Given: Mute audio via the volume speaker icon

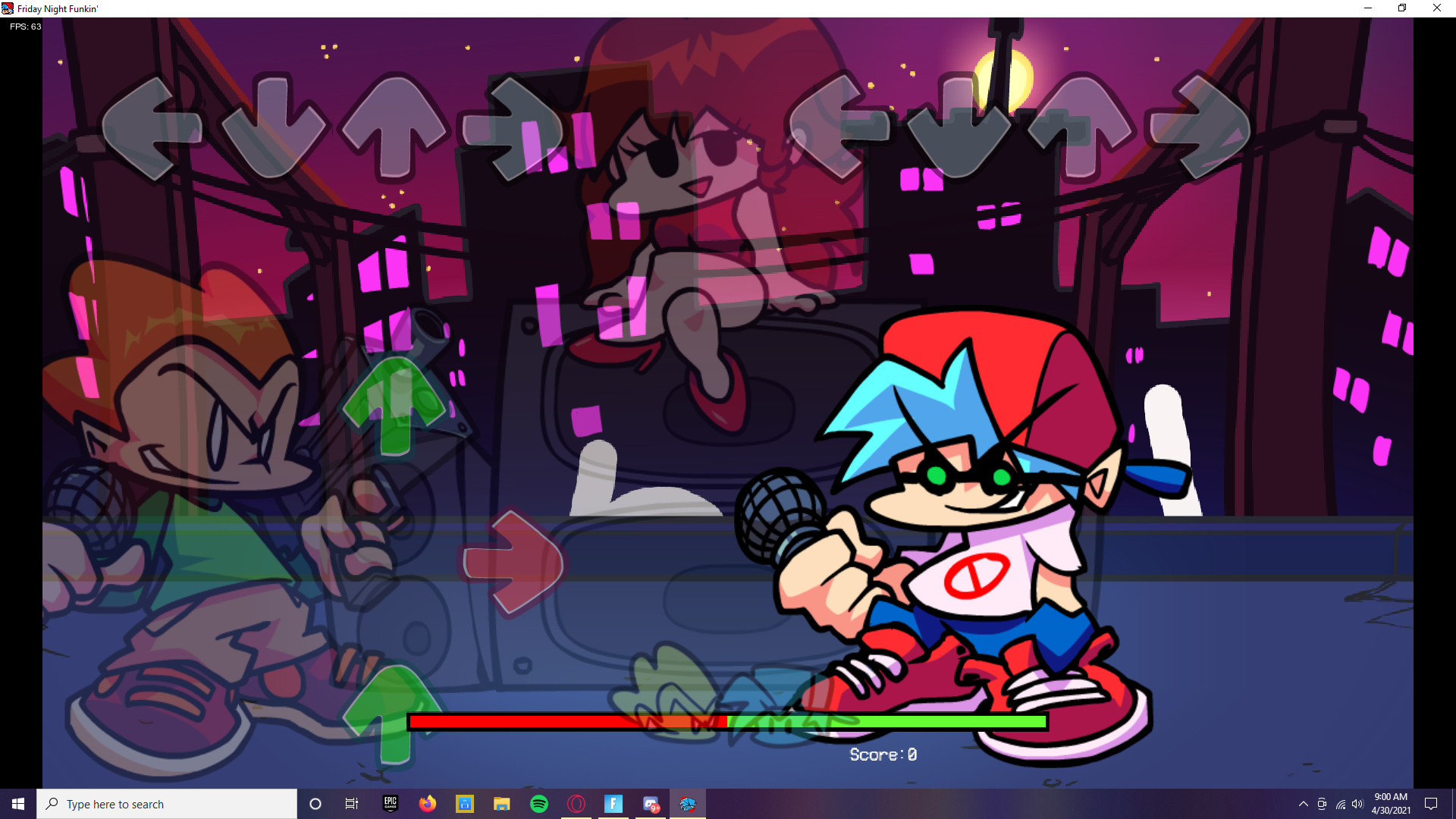Looking at the screenshot, I should click(x=1357, y=804).
